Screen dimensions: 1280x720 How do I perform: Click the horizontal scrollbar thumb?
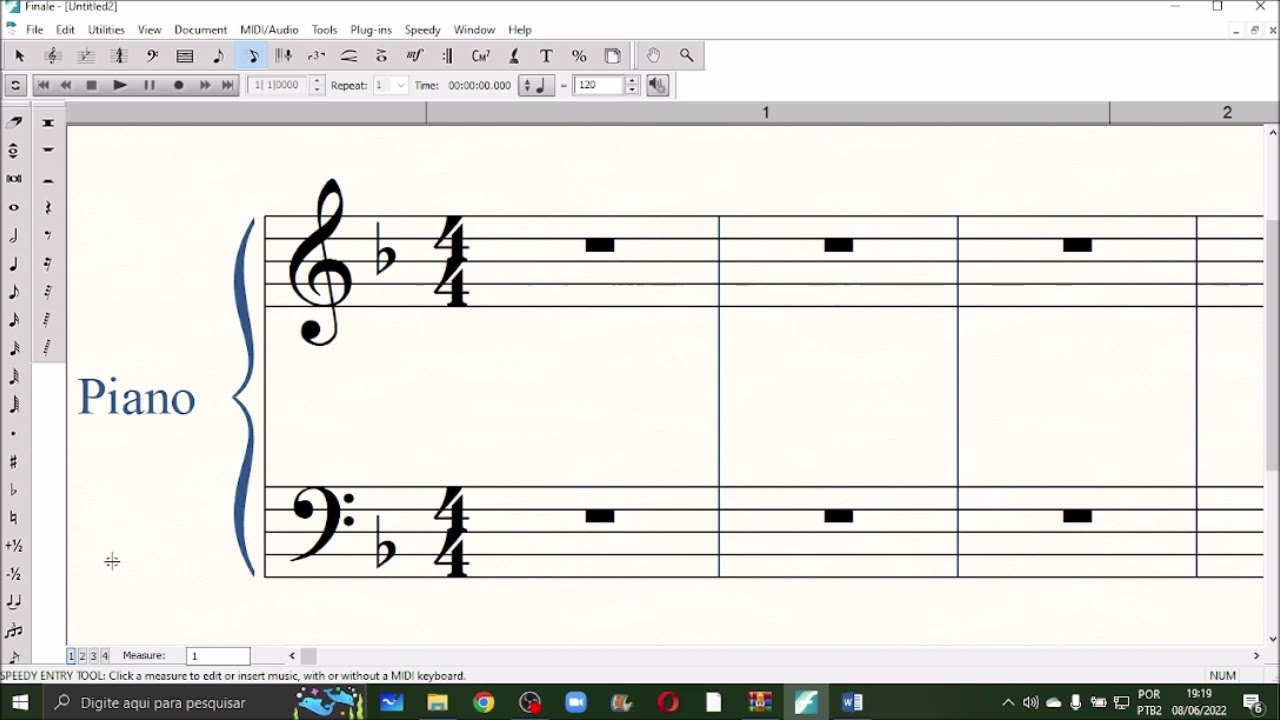[309, 656]
